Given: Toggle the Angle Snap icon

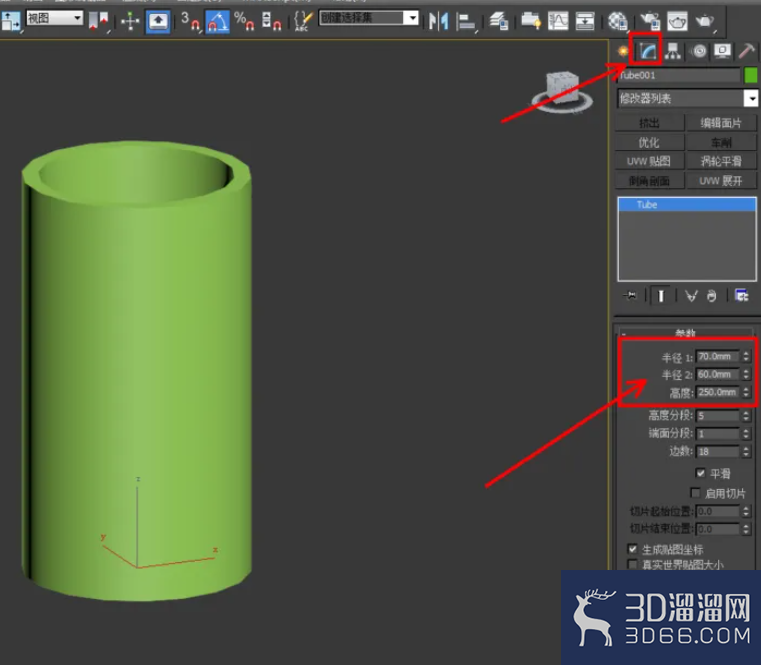Looking at the screenshot, I should [217, 21].
